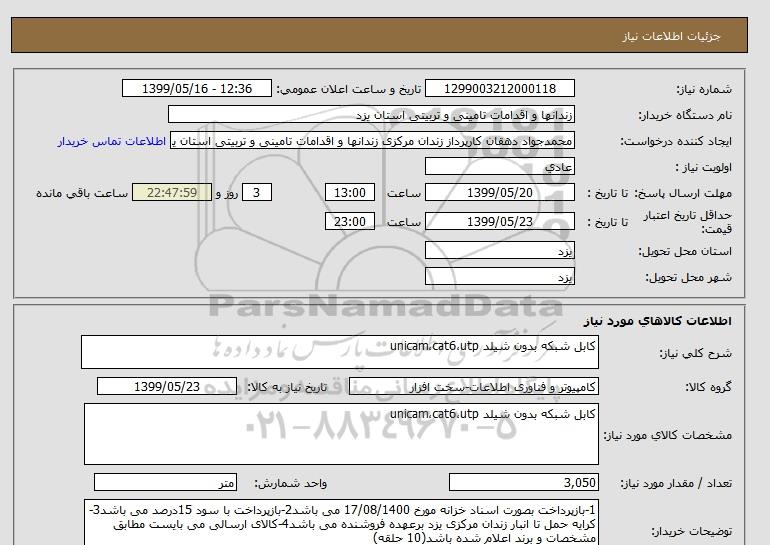770x545 pixels.
Task: Click the واحد شمارش label
Action: coord(290,483)
